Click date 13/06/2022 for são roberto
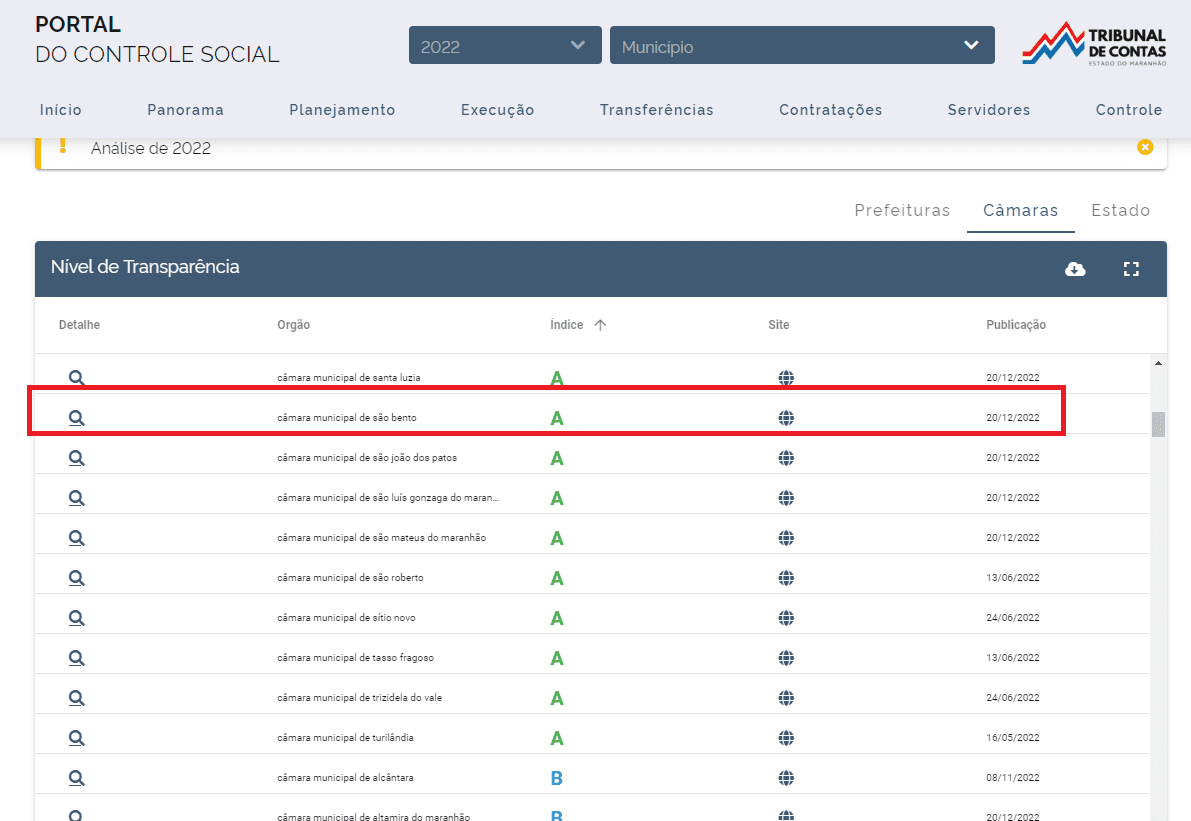Screen dimensions: 1191x821 [1013, 578]
